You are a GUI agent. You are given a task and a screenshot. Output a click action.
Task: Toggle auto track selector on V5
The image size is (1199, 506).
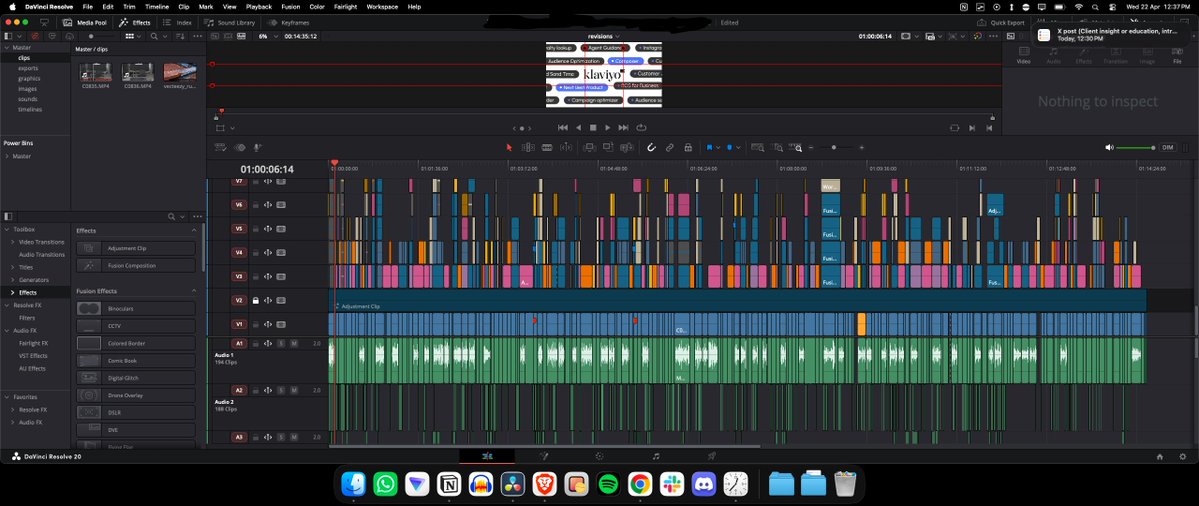(x=268, y=229)
